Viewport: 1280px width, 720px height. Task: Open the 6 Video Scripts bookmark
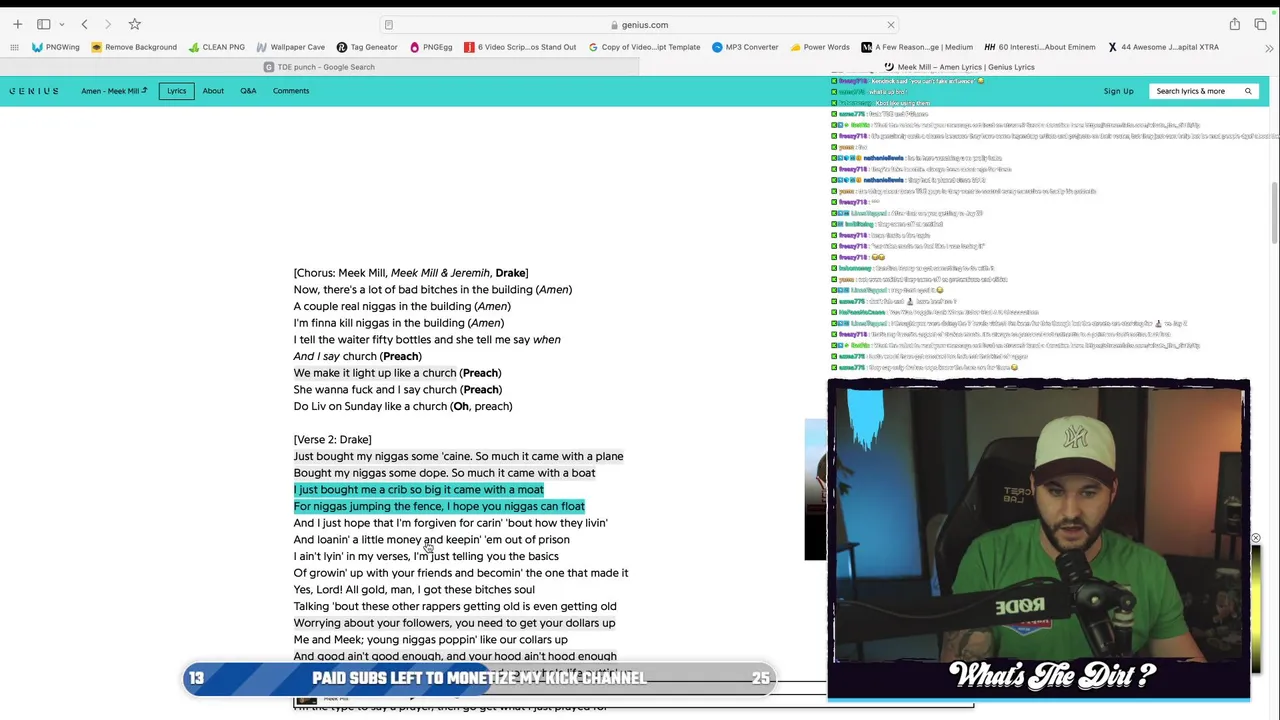(x=520, y=47)
